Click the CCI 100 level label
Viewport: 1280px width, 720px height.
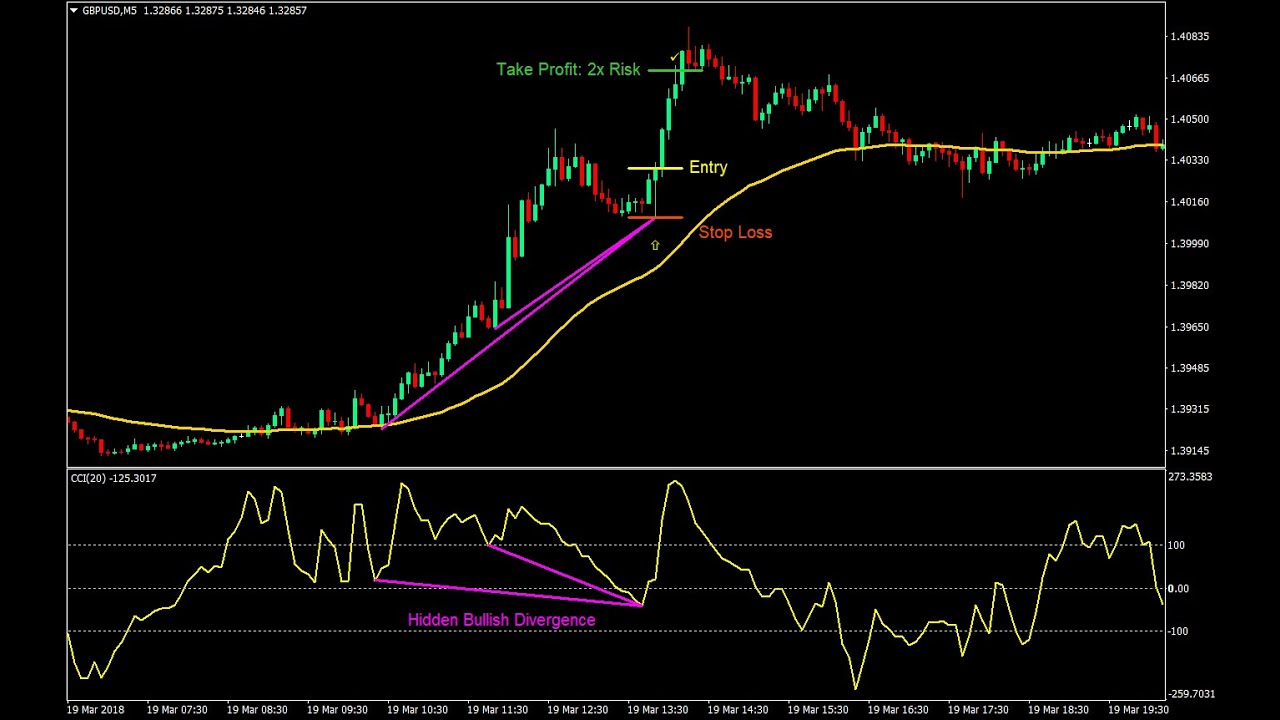[x=1176, y=545]
